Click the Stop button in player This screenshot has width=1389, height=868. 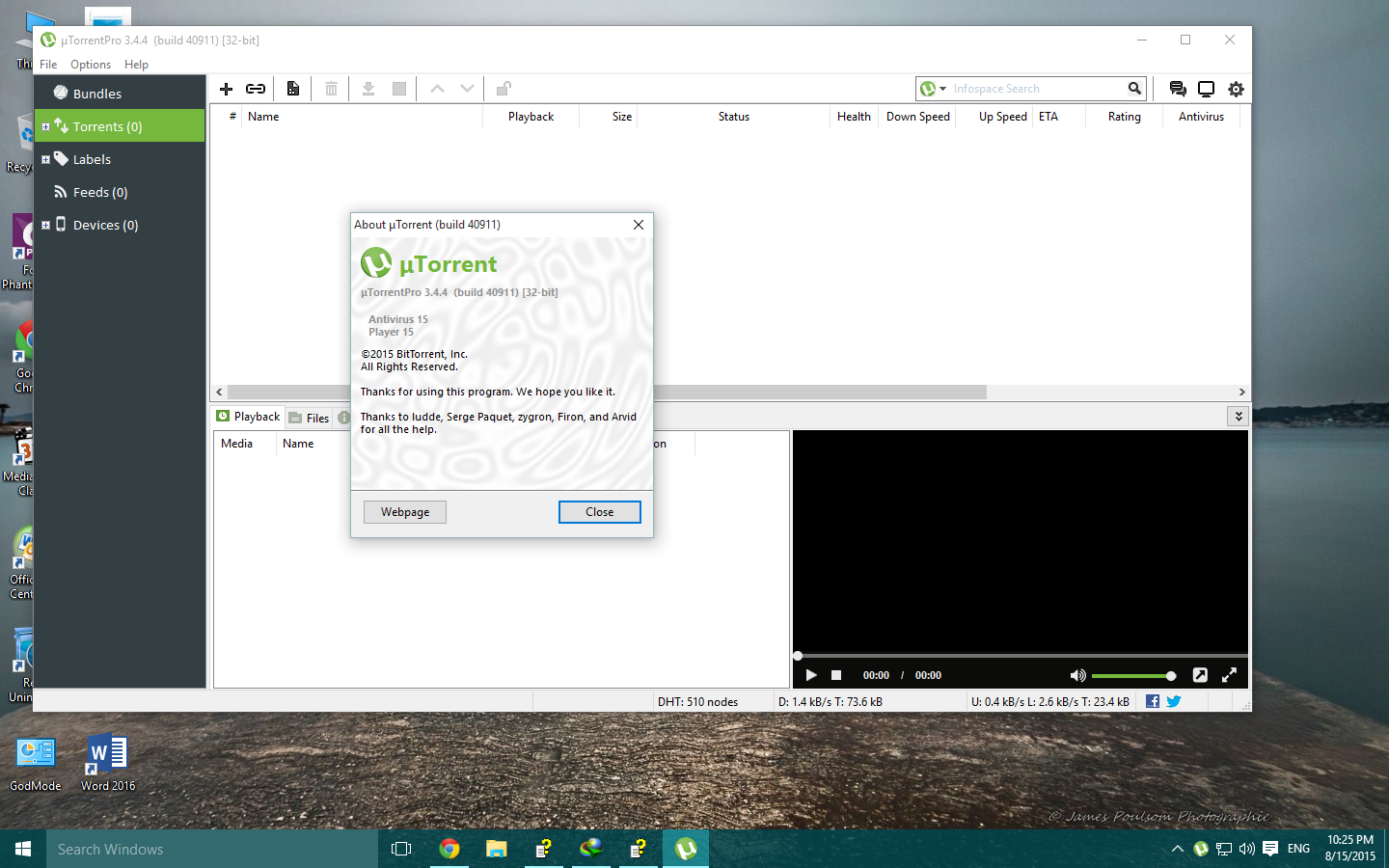click(836, 675)
